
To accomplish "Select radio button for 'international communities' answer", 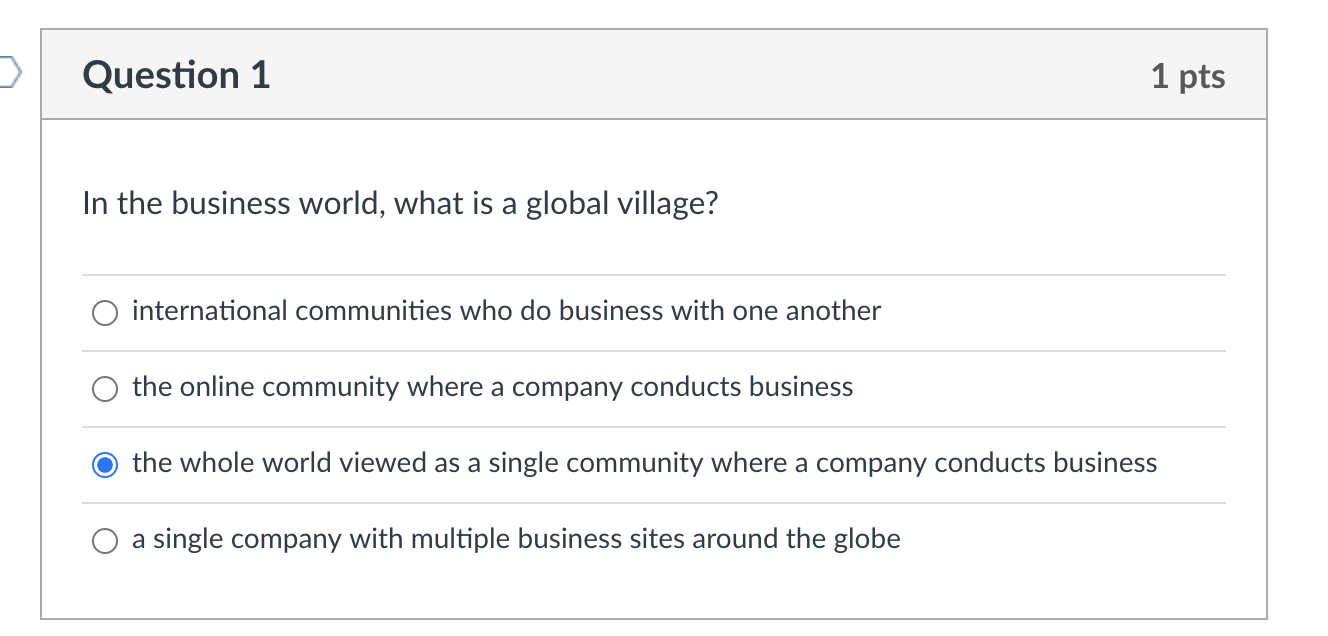I will (104, 312).
